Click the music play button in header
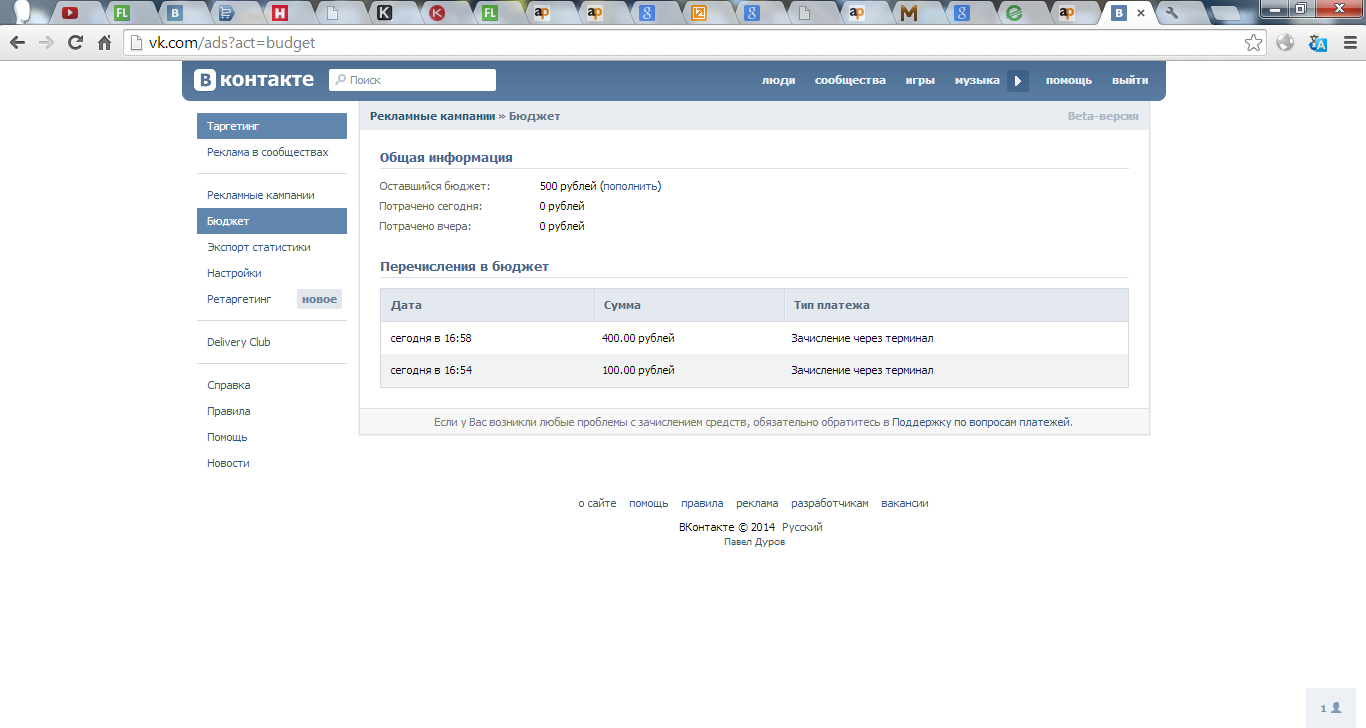The height and width of the screenshot is (728, 1366). [x=1018, y=81]
